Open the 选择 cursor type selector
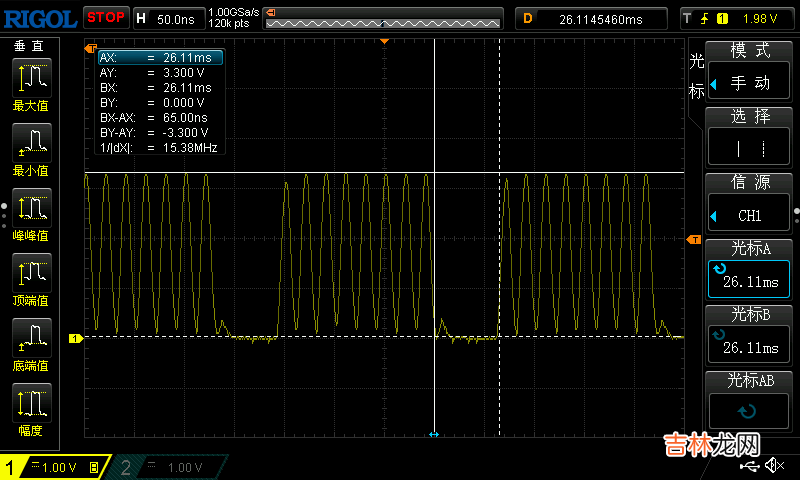 click(750, 137)
